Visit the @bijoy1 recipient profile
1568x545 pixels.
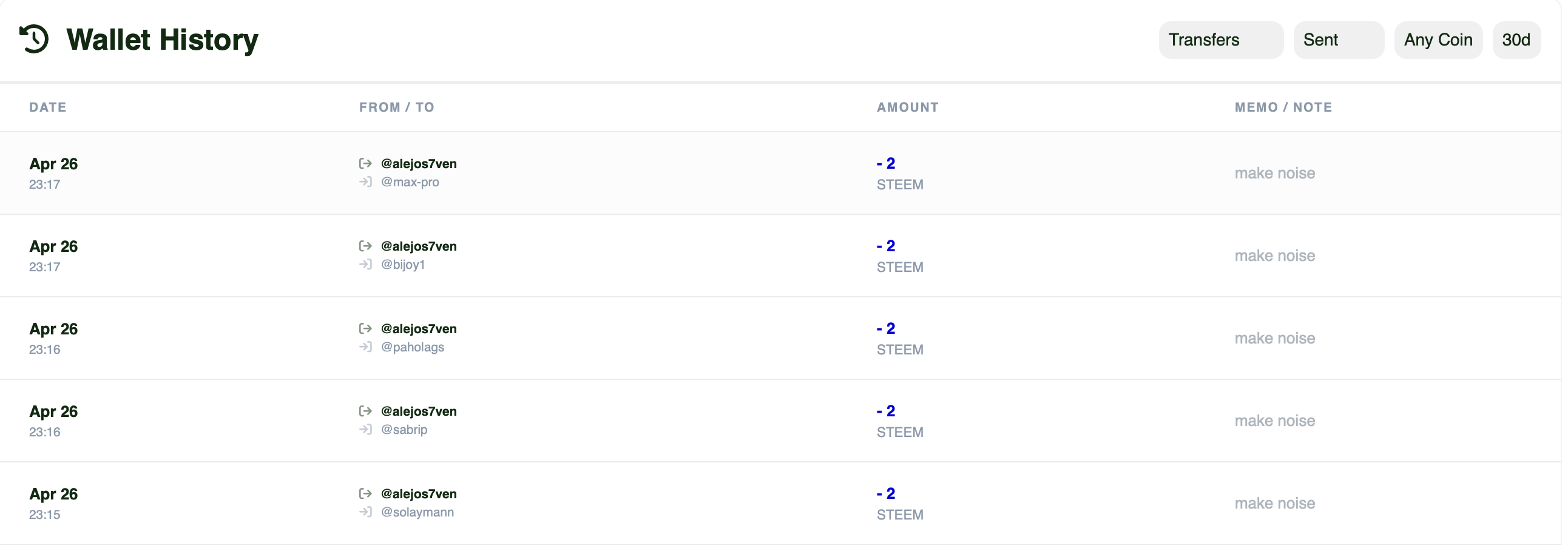point(402,264)
